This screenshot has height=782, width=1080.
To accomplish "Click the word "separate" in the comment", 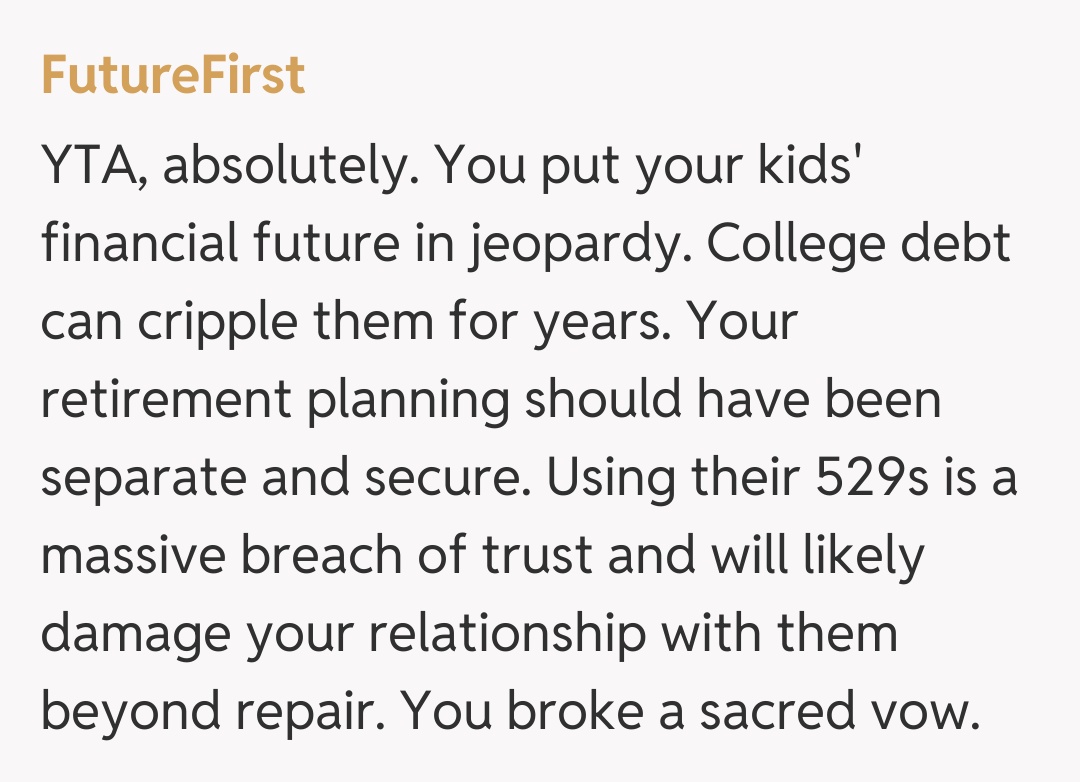I will point(144,479).
